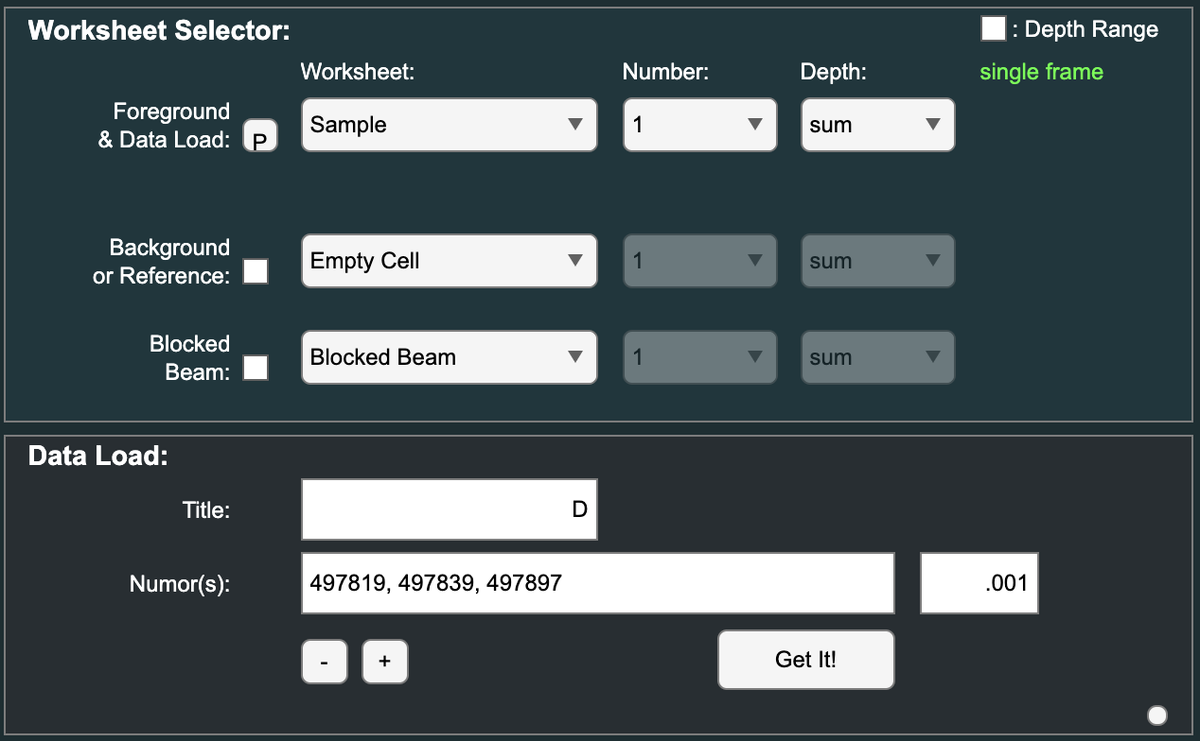The height and width of the screenshot is (741, 1200).
Task: Open the Empty Cell worksheet dropdown
Action: (449, 261)
